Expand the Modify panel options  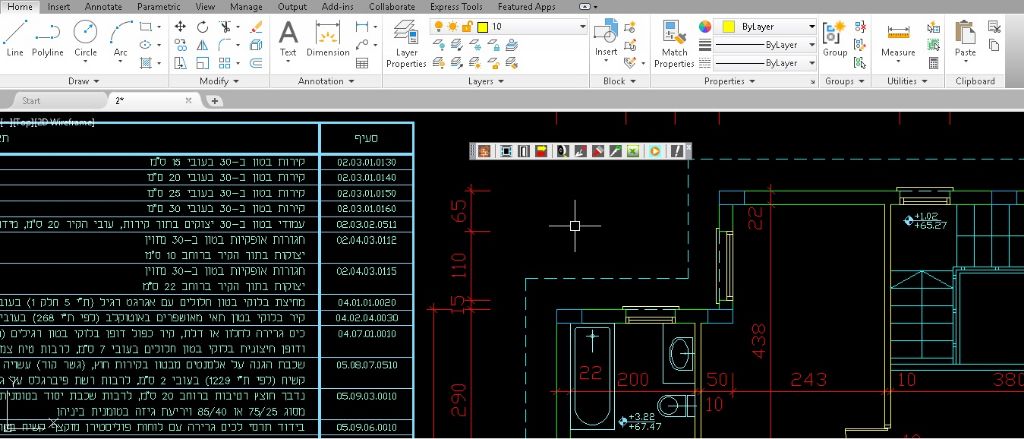(219, 81)
